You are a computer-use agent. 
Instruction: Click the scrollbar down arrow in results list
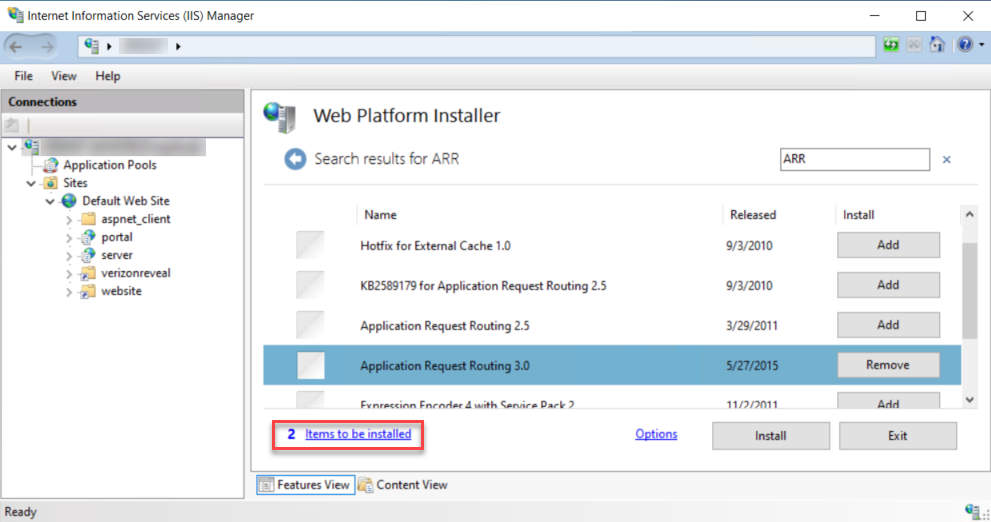tap(970, 400)
